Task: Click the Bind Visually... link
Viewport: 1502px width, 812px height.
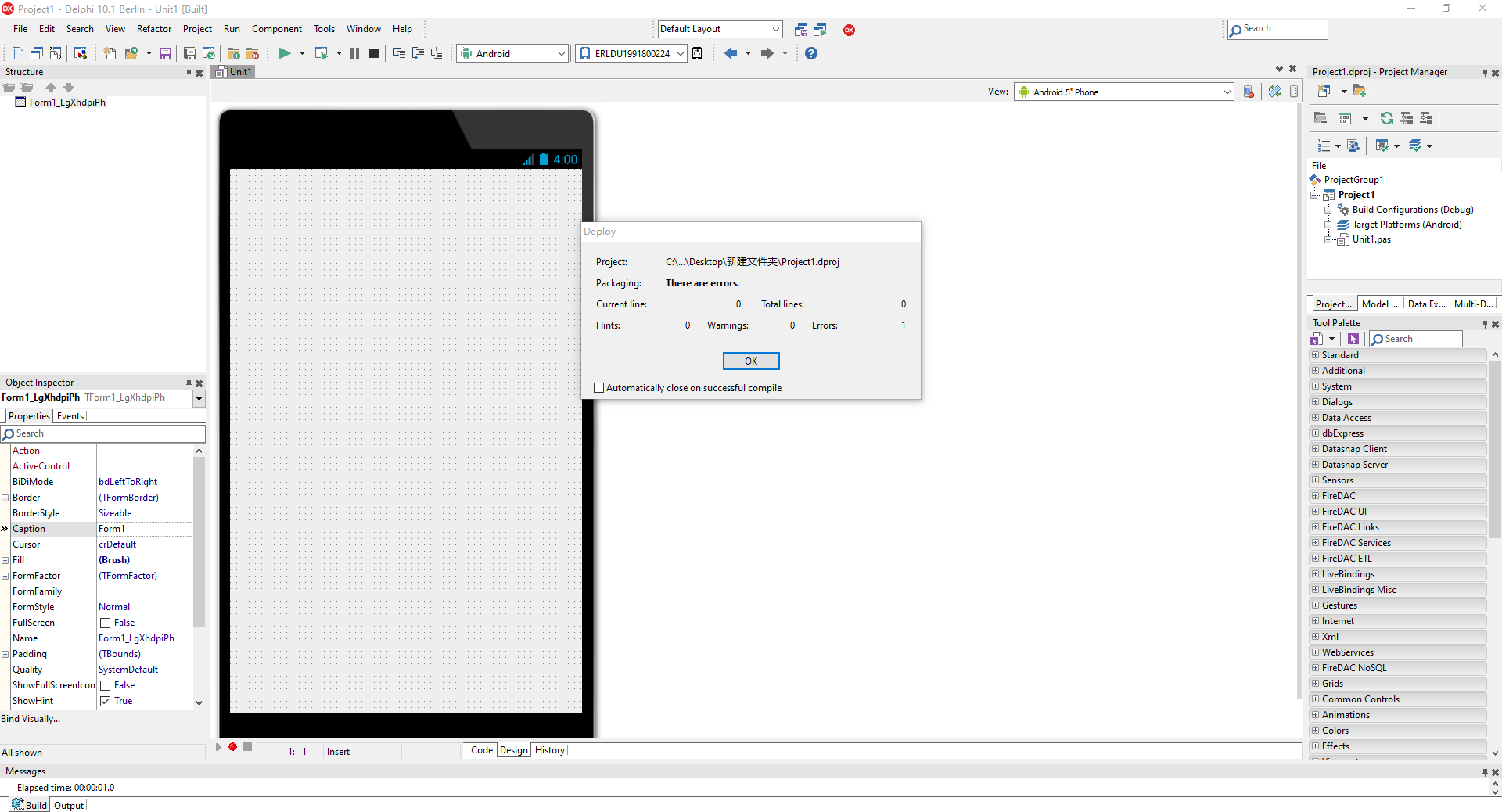Action: pos(31,719)
